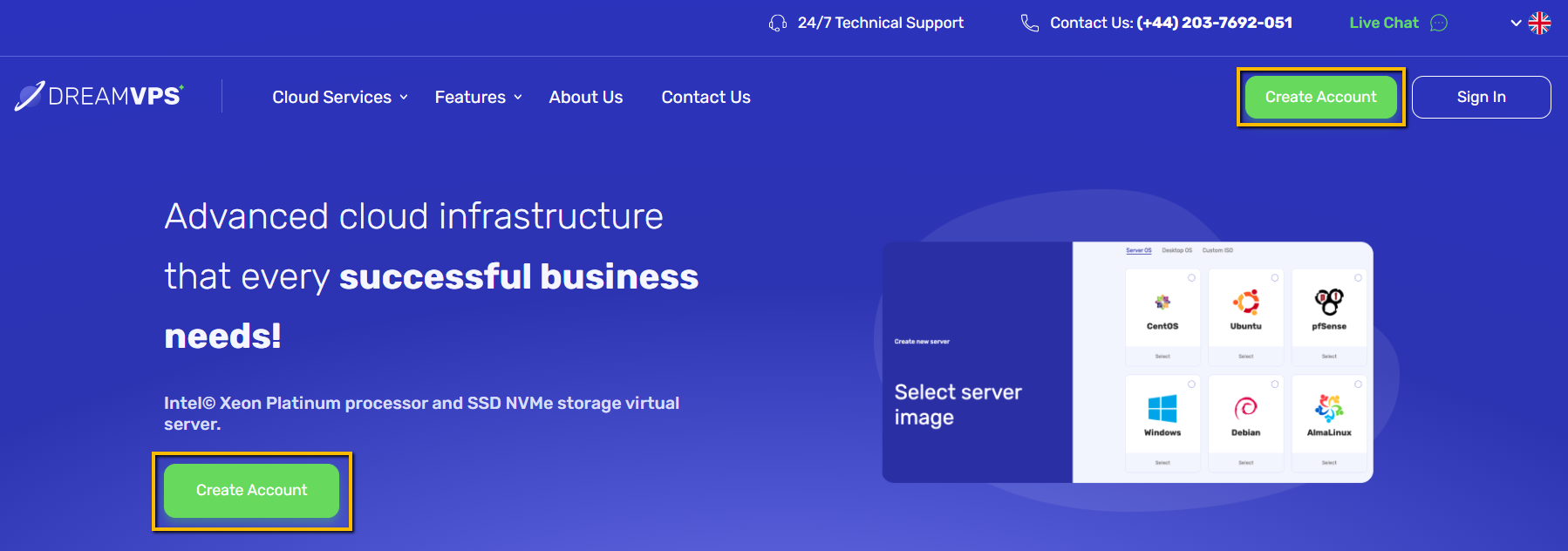Click the "Advanced cloud infrastructure" heading line
Viewport: 1568px width, 551px height.
414,216
